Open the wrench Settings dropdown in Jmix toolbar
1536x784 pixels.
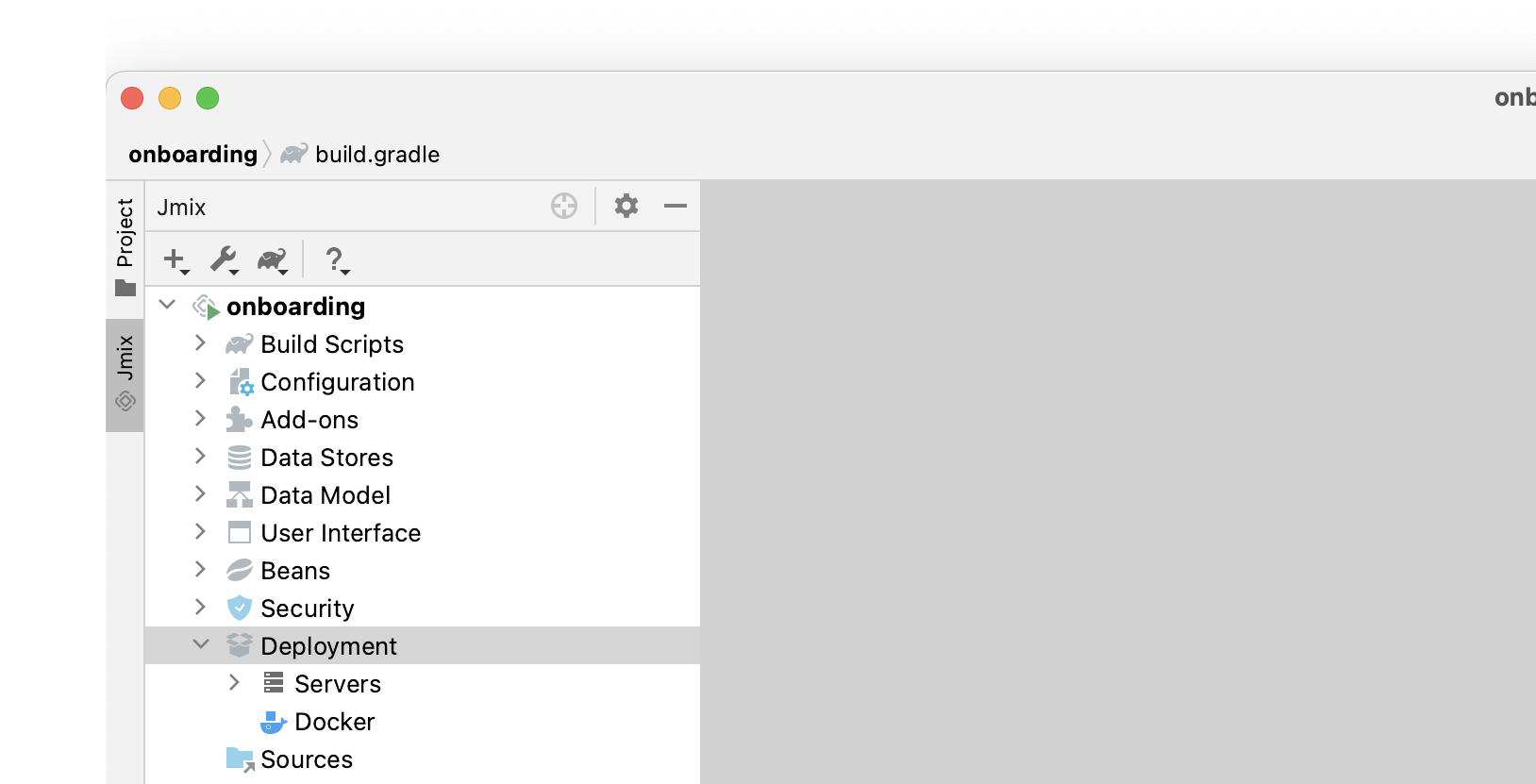(225, 259)
